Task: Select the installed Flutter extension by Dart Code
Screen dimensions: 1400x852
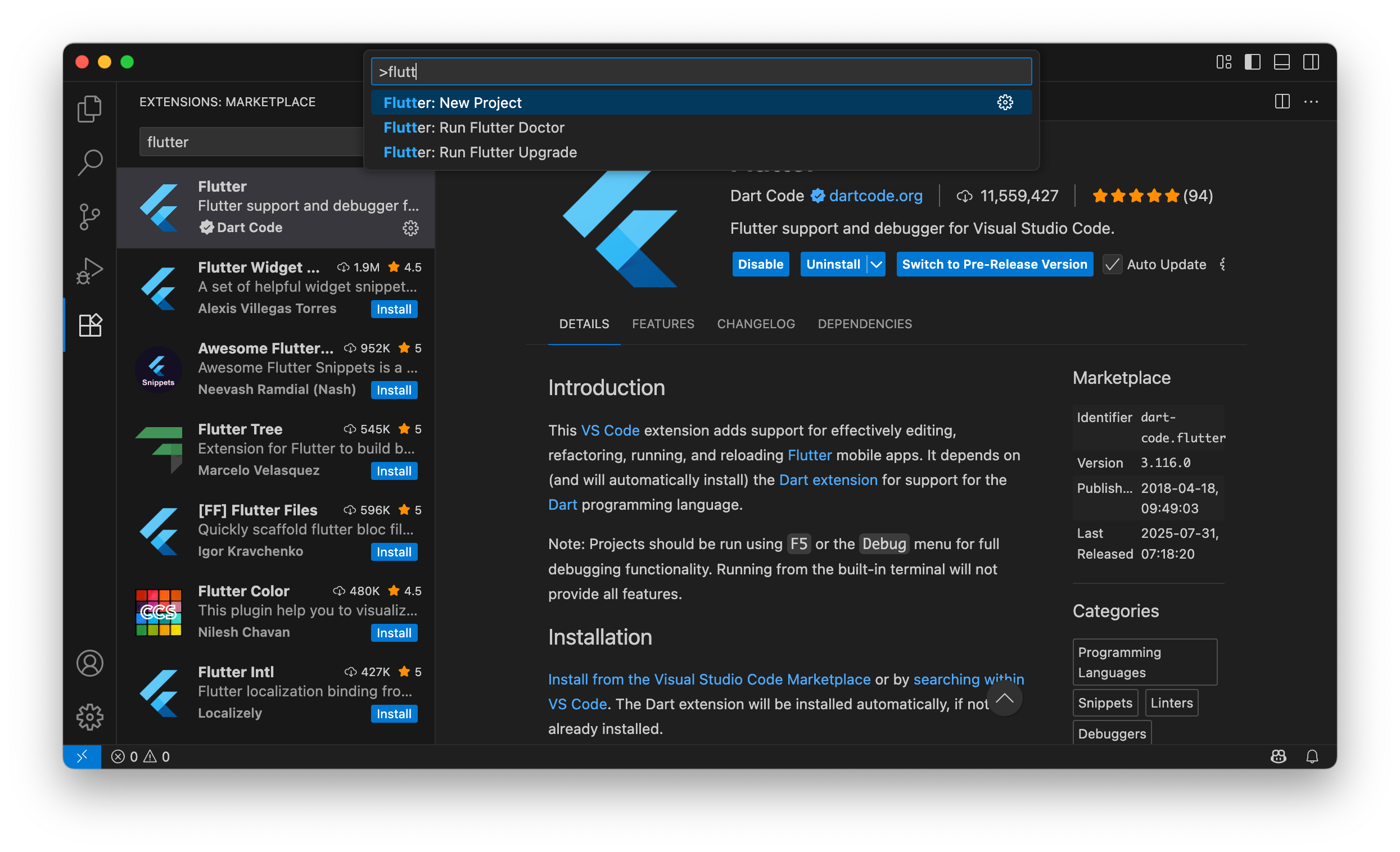Action: [276, 207]
